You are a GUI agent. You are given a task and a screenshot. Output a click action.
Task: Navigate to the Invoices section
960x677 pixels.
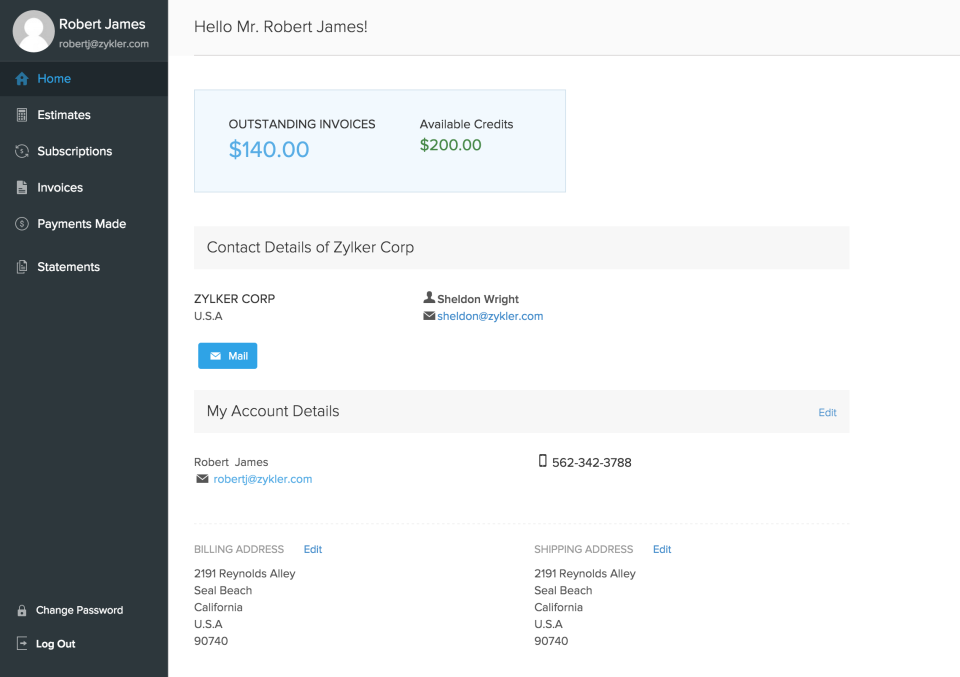60,187
